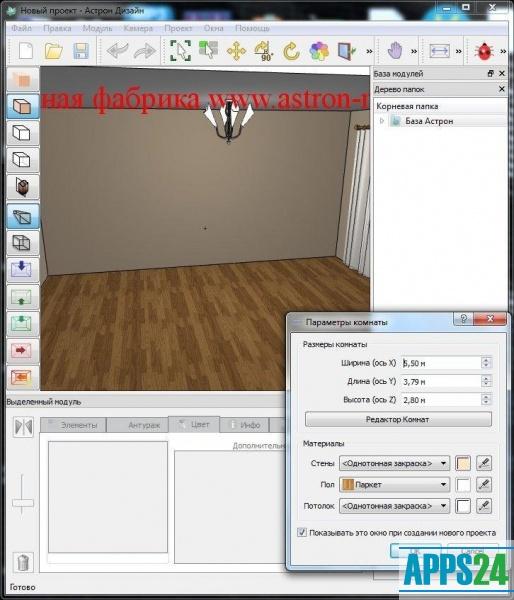
Task: Click the Редактор Комнат button
Action: [398, 419]
